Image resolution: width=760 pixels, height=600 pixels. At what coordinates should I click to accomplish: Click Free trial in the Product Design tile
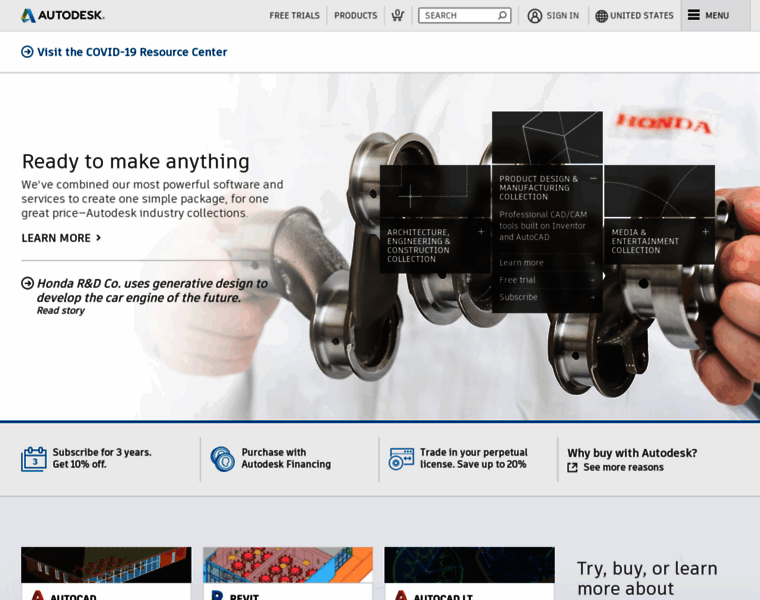[x=517, y=280]
